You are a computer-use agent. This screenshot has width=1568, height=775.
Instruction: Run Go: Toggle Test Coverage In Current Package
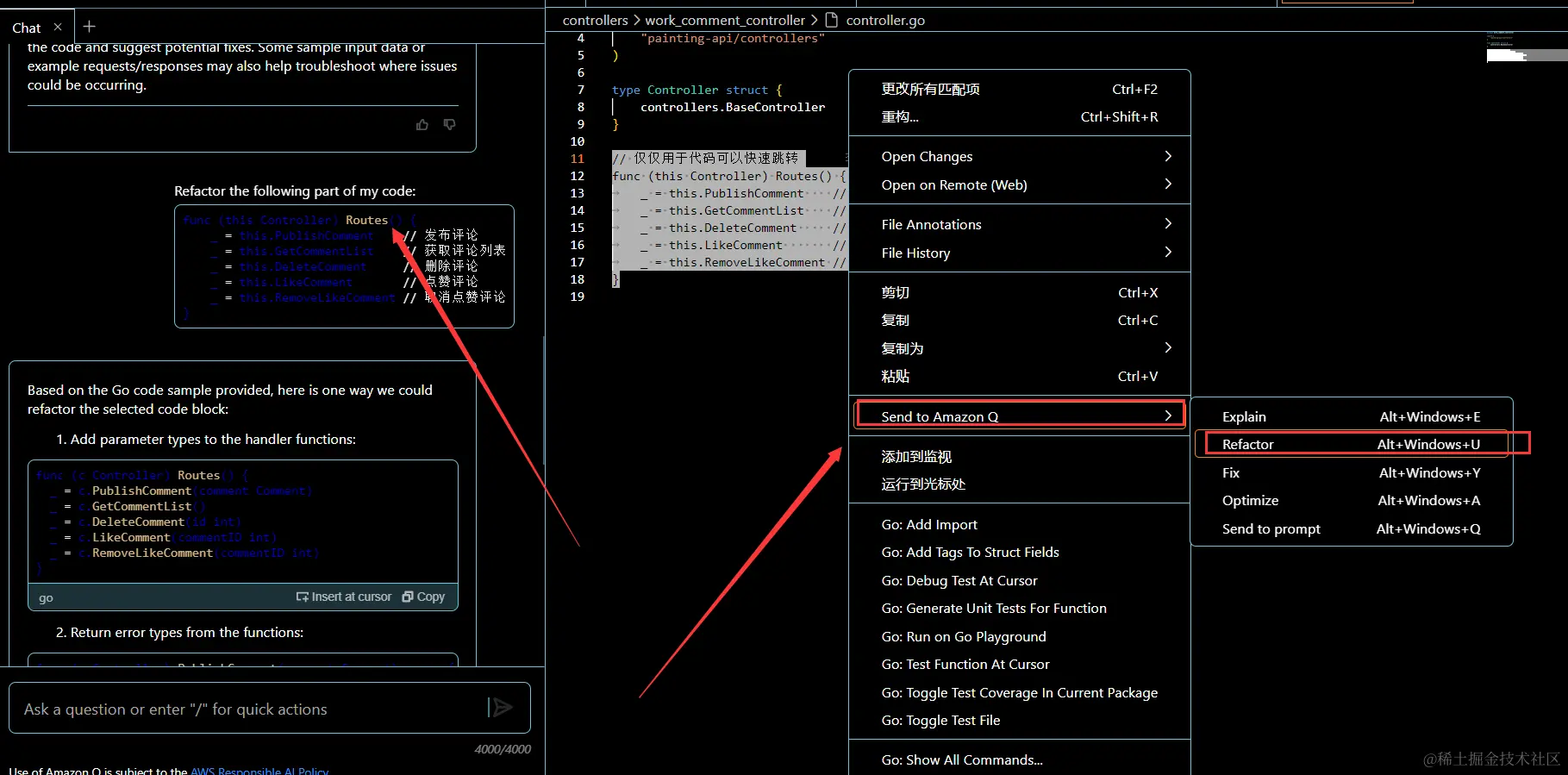1020,693
